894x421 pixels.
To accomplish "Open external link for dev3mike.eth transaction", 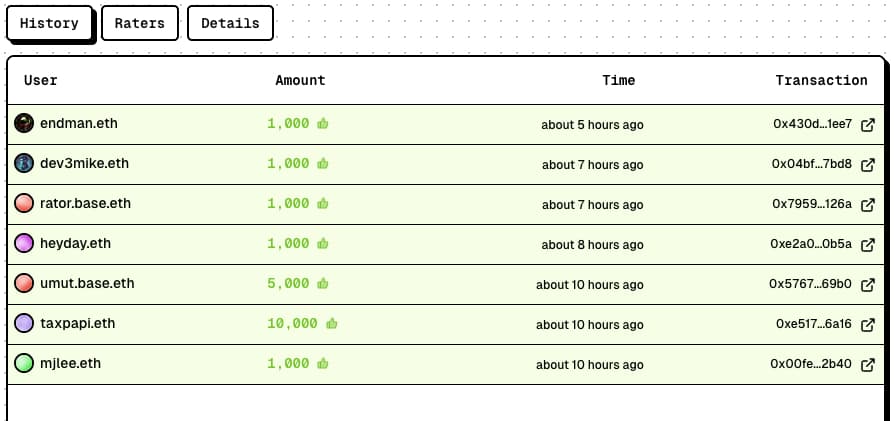I will coord(868,165).
